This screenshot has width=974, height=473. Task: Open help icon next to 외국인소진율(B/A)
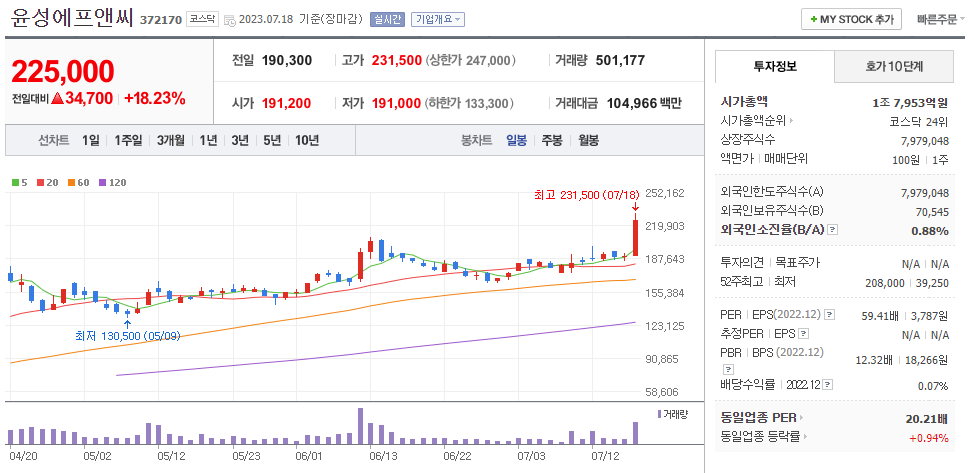(833, 230)
